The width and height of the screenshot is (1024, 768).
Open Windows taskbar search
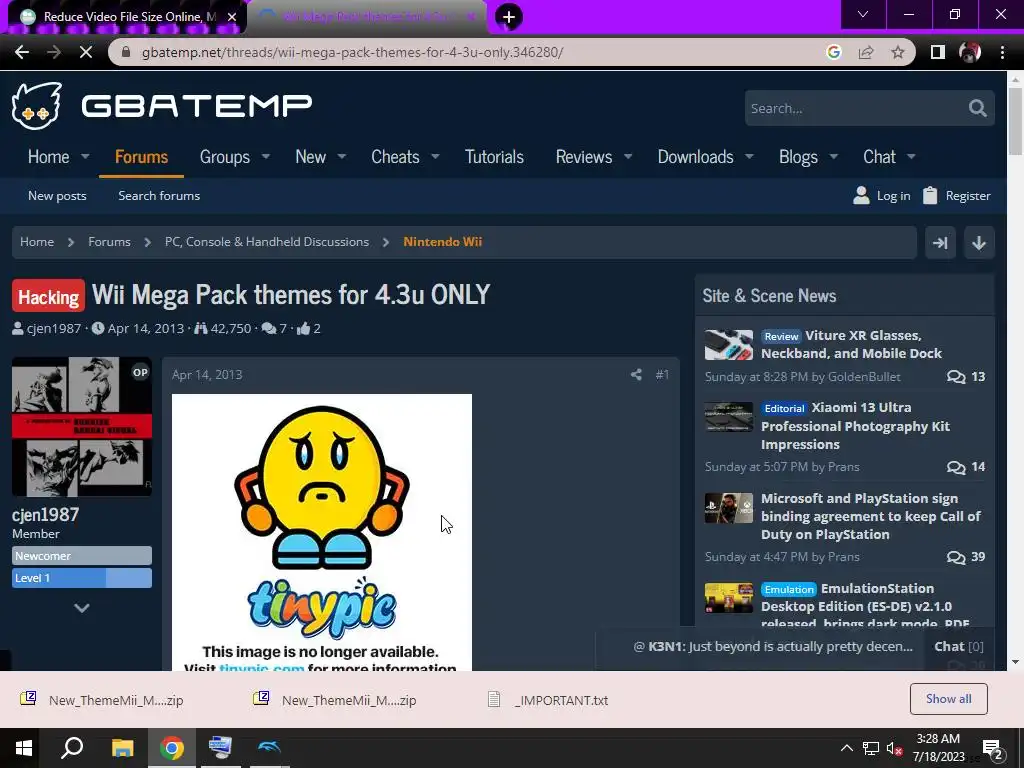coord(72,748)
